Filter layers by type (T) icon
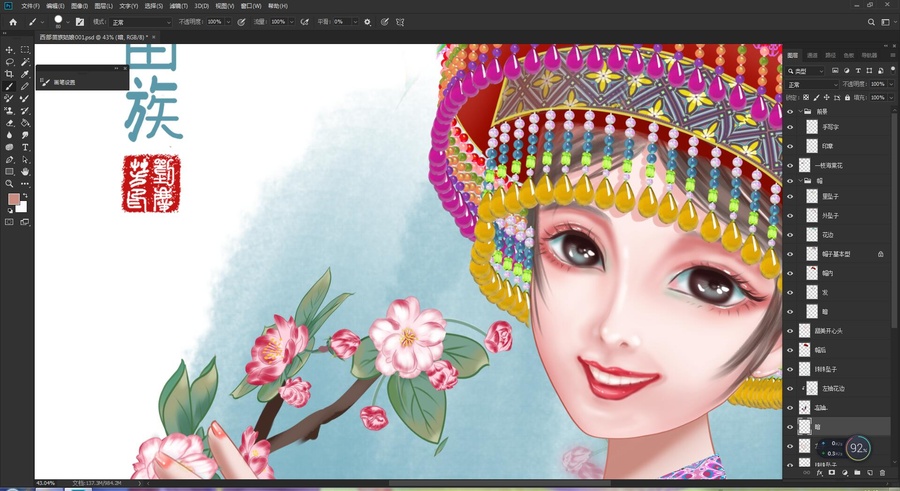Image resolution: width=900 pixels, height=491 pixels. [858, 71]
